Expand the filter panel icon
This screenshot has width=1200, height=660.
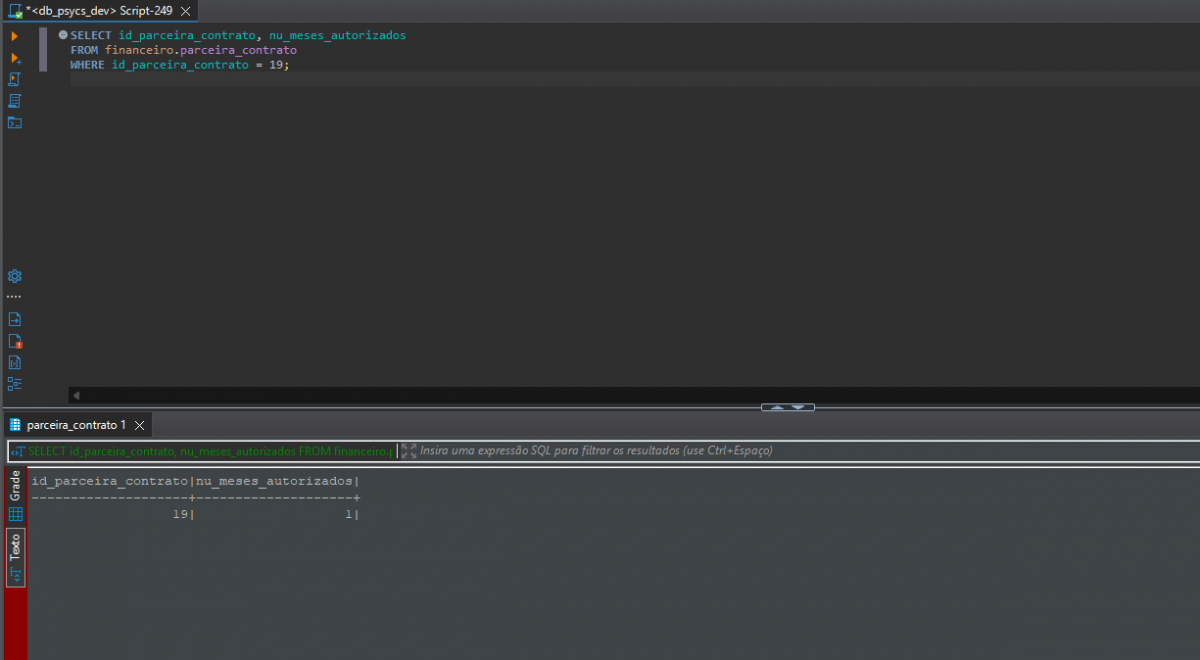click(x=408, y=451)
